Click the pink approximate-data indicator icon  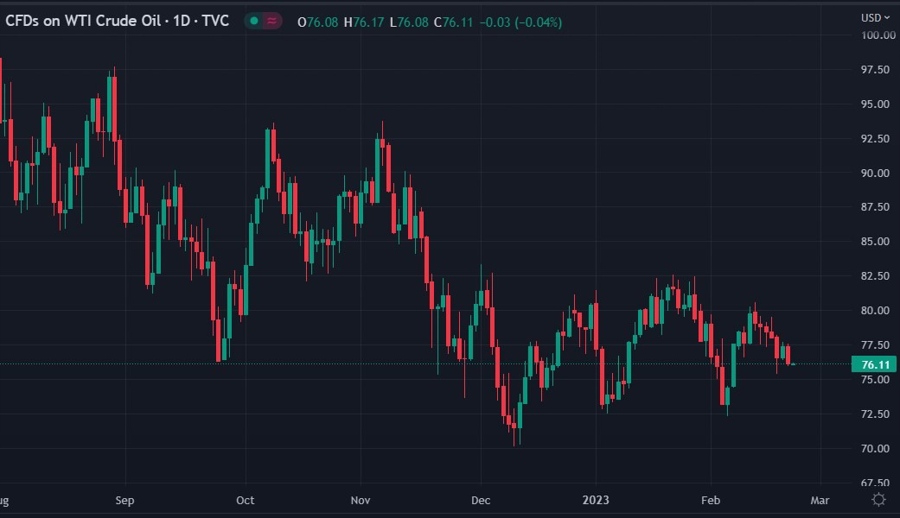(x=272, y=21)
